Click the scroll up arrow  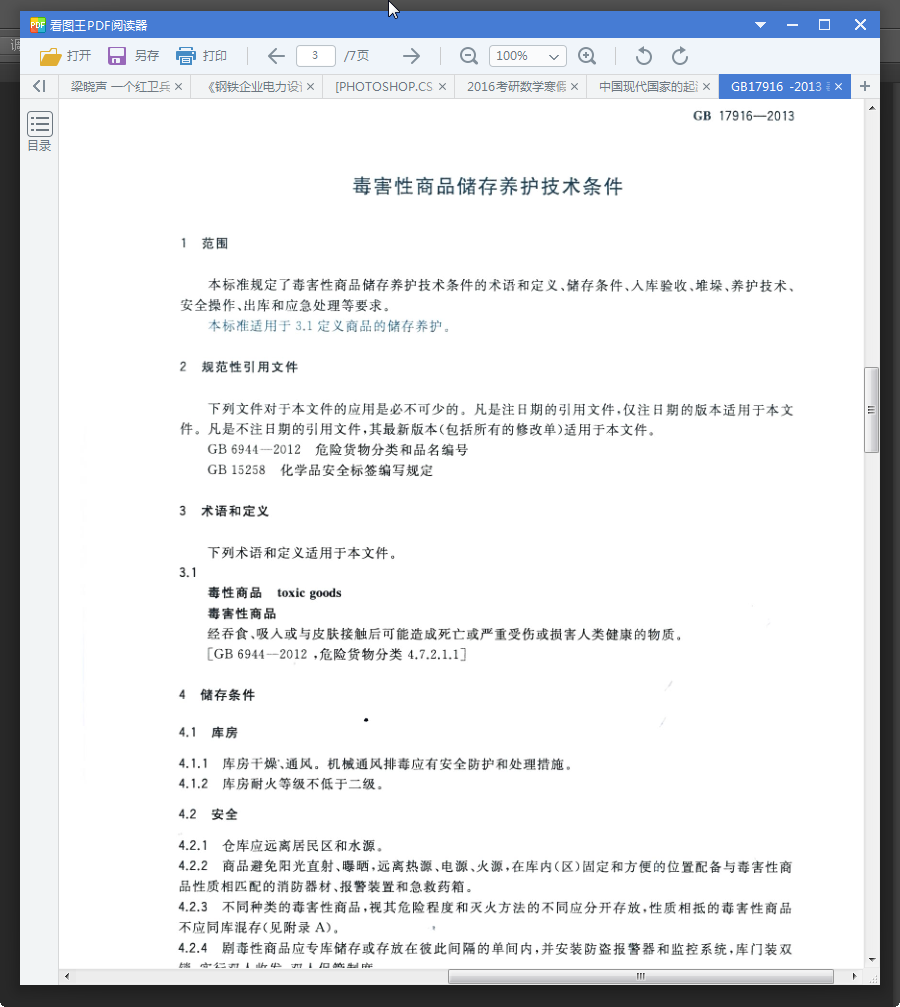(x=871, y=108)
